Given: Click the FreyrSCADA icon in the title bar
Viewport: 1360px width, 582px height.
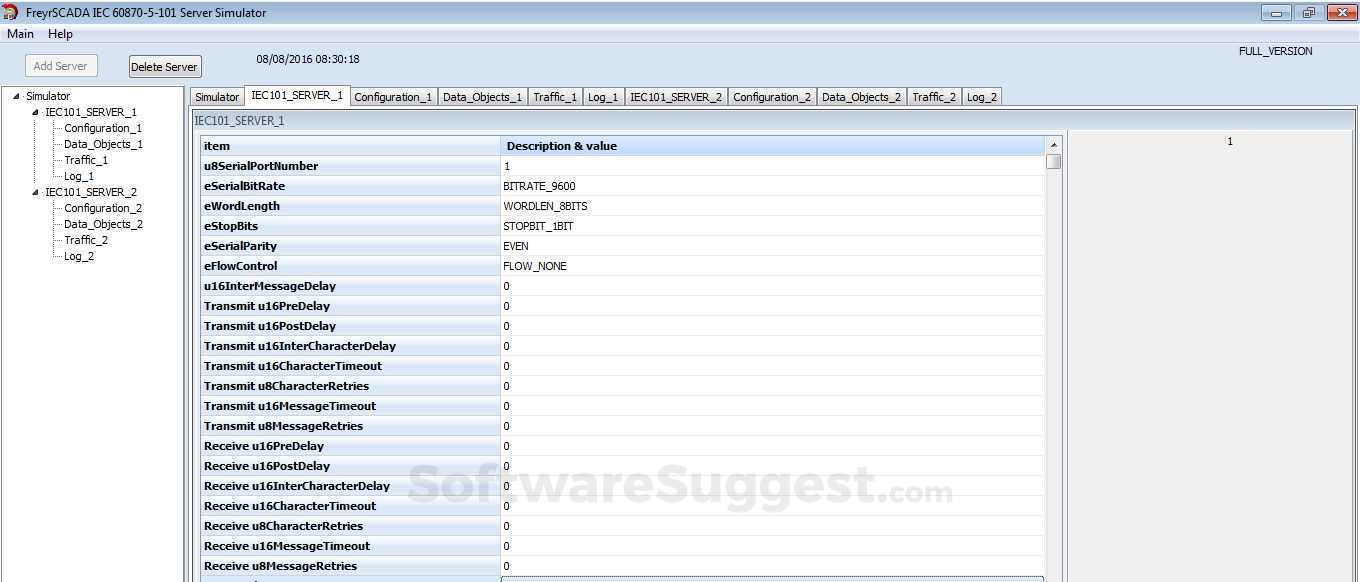Looking at the screenshot, I should tap(10, 12).
